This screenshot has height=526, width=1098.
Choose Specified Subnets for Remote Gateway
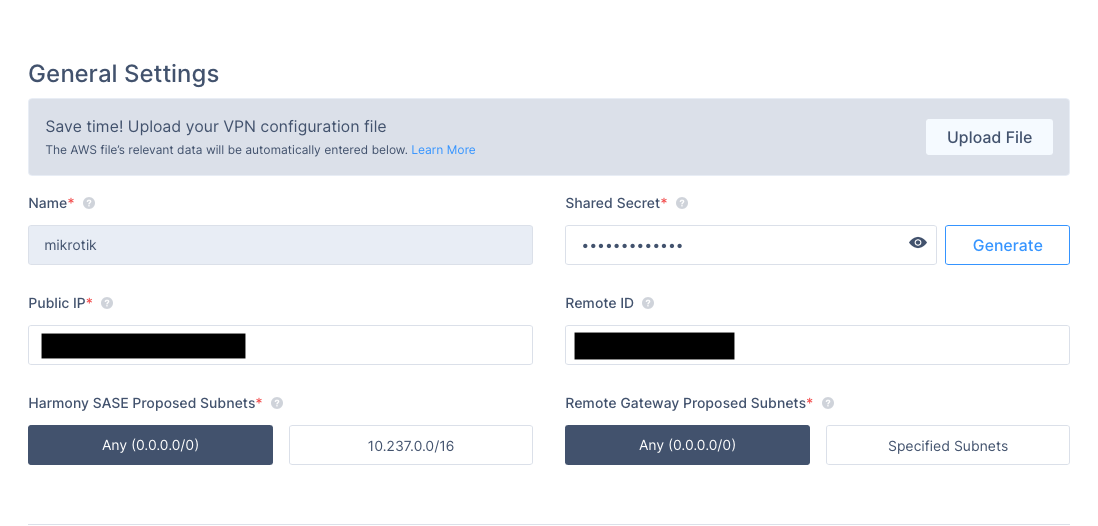click(947, 445)
